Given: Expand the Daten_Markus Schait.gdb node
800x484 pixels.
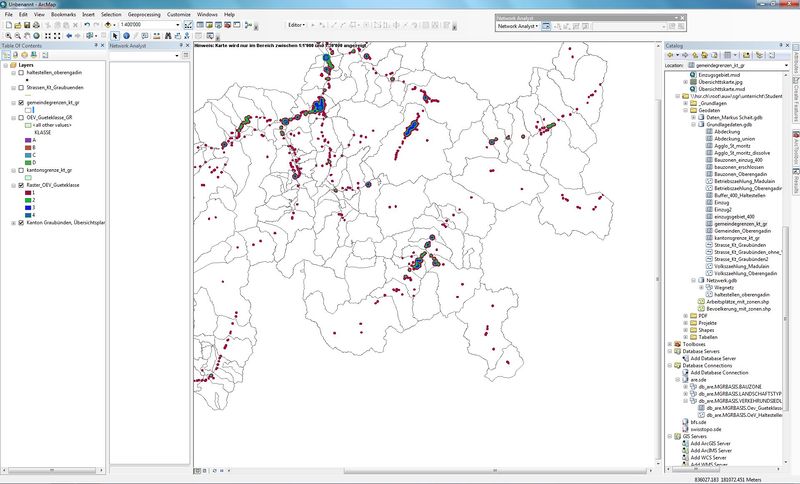Looking at the screenshot, I should click(694, 117).
